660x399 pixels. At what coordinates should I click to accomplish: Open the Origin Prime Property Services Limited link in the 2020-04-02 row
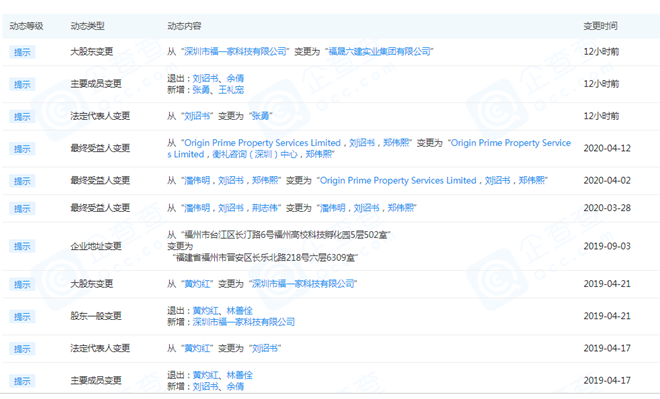[x=398, y=181]
